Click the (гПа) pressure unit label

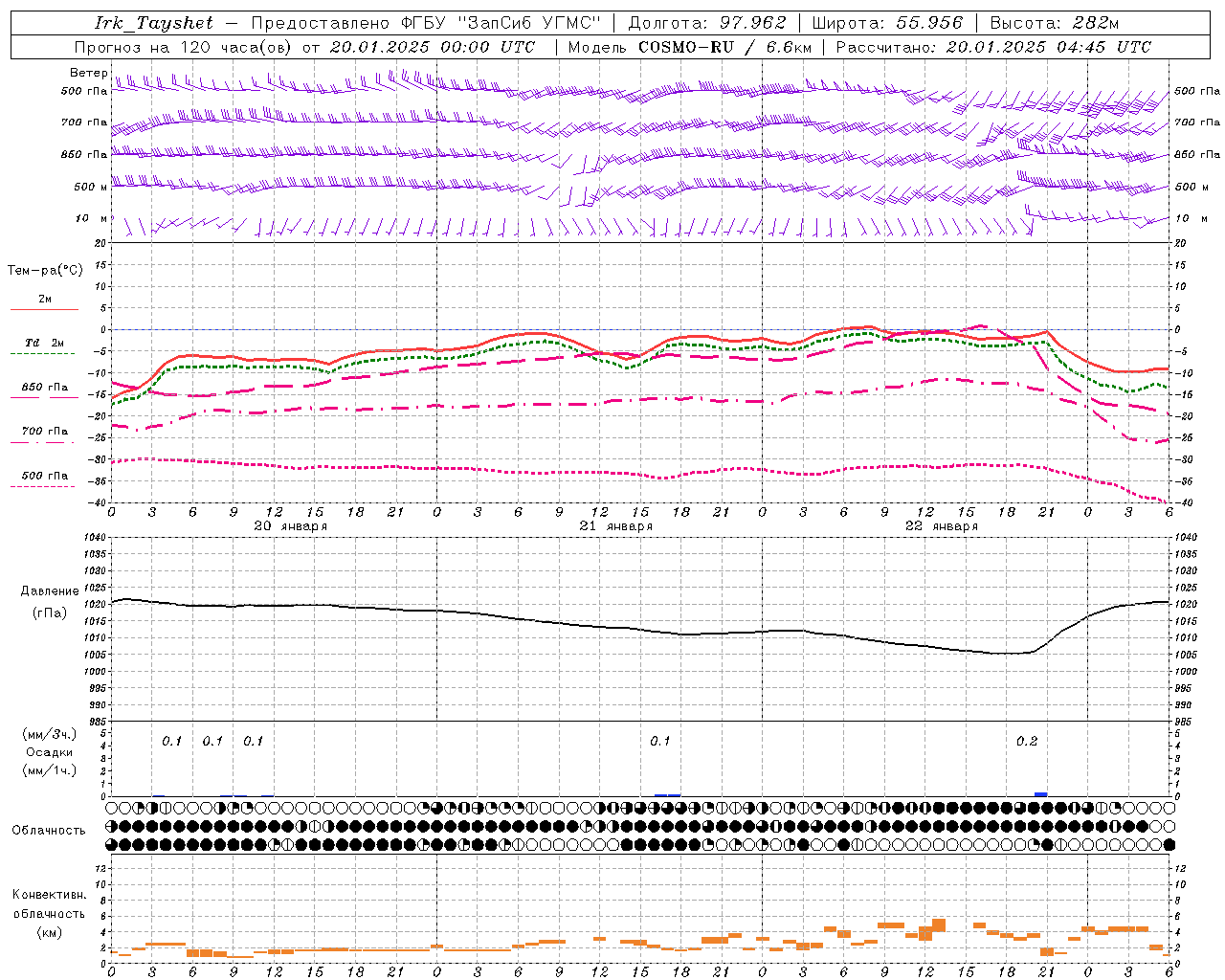click(x=50, y=612)
